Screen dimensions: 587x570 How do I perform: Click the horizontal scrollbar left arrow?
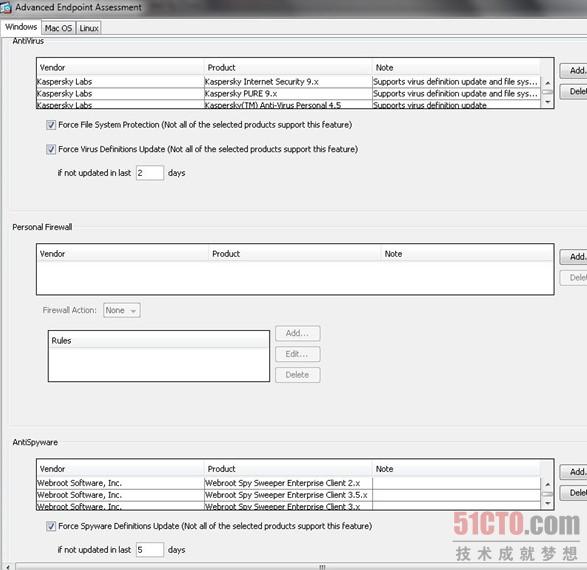pos(7,567)
